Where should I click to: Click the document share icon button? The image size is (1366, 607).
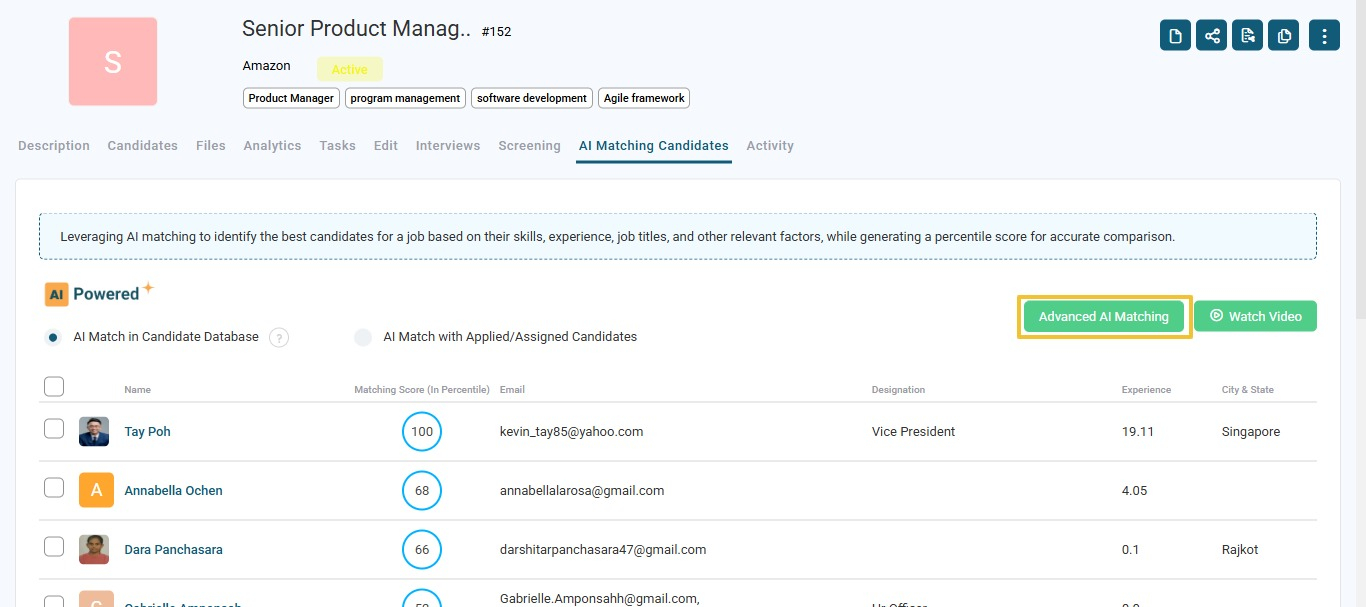(x=1248, y=36)
